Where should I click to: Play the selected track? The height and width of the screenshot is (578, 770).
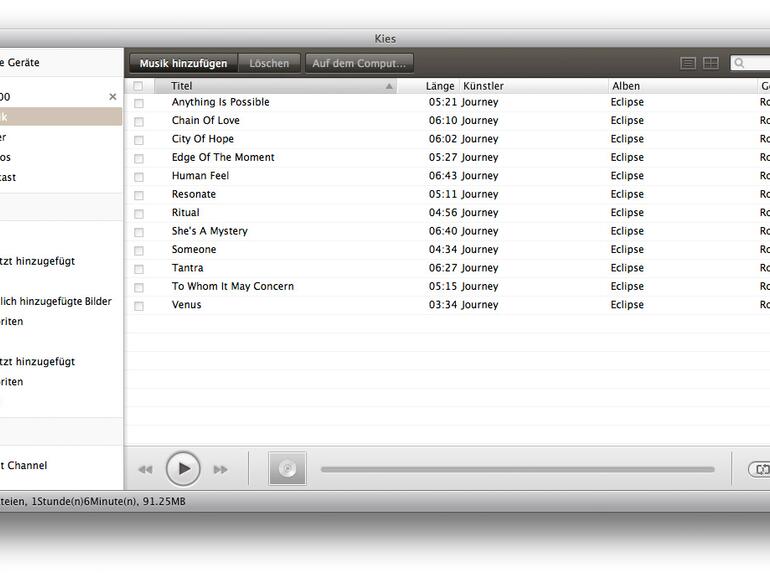pyautogui.click(x=183, y=469)
